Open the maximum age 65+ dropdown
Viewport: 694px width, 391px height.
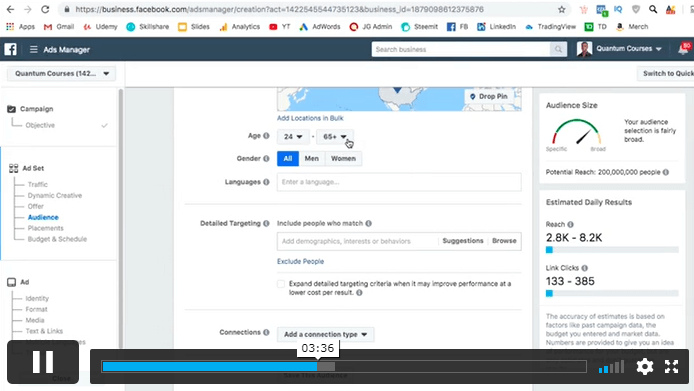335,137
